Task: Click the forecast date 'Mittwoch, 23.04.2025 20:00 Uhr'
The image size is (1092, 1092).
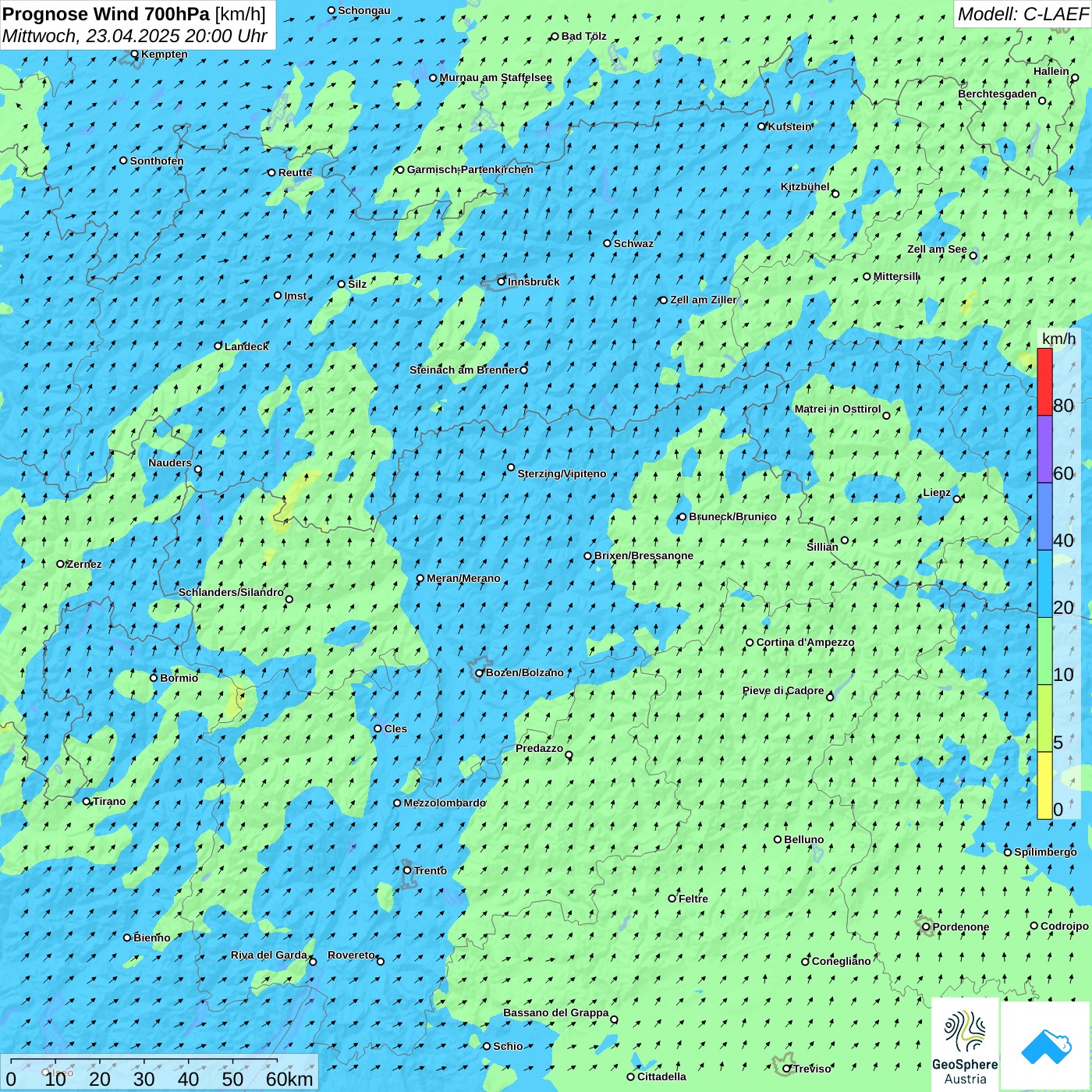Action: coord(135,36)
